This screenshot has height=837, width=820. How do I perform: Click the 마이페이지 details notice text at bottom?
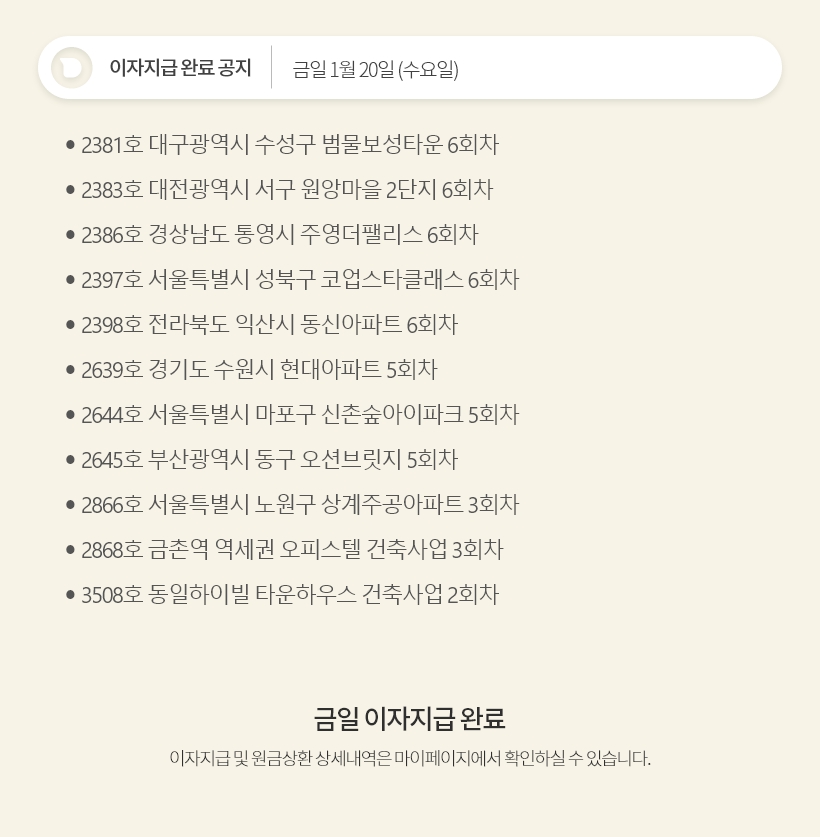pos(410,758)
